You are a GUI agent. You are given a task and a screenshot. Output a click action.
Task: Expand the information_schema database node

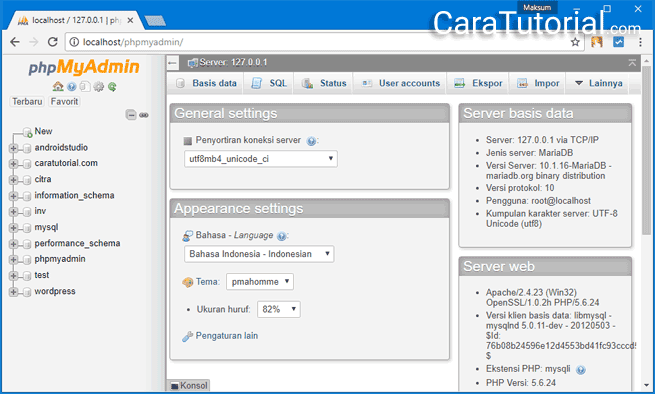pyautogui.click(x=13, y=196)
